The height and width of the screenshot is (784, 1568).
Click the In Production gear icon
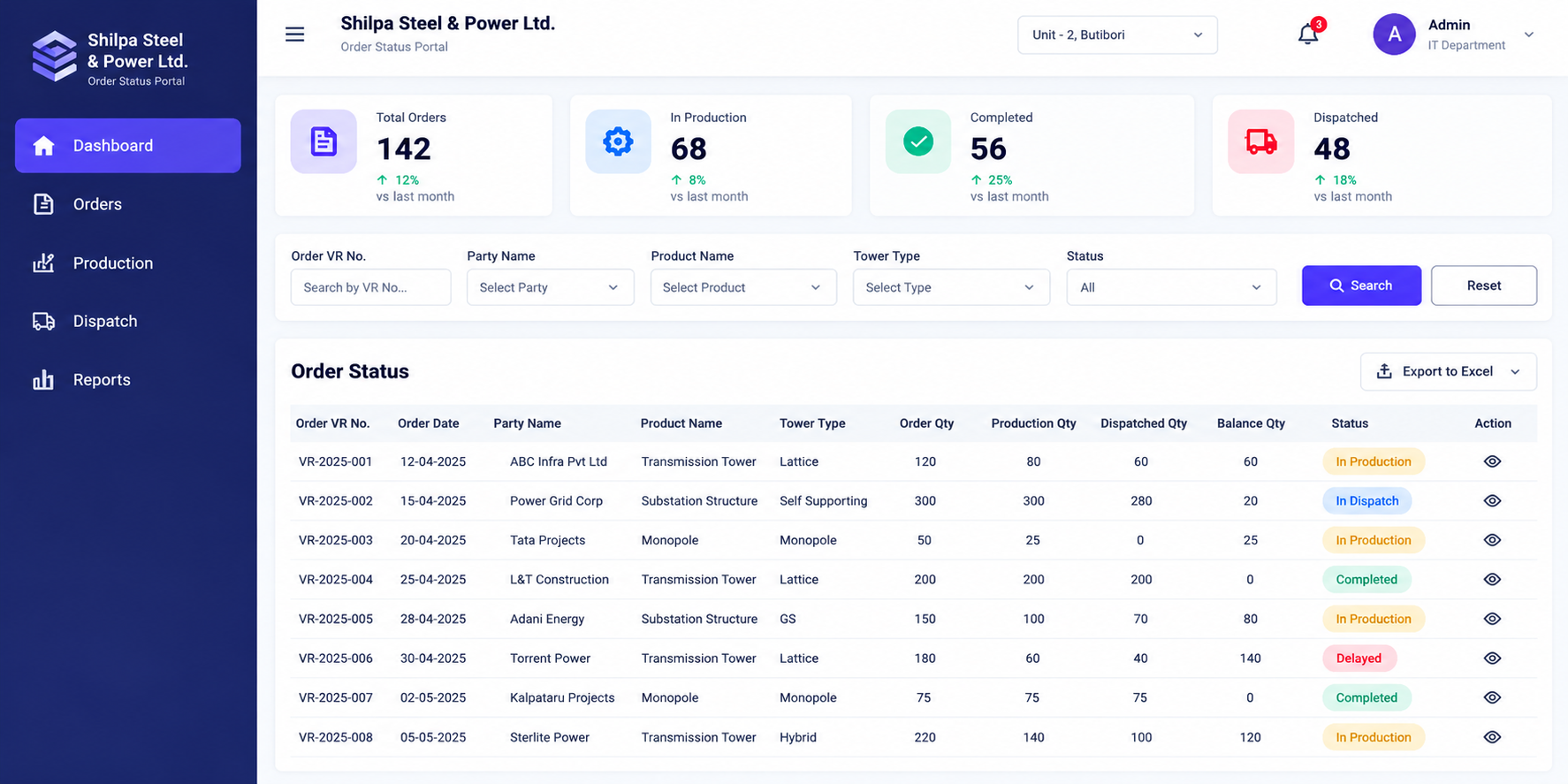click(618, 141)
